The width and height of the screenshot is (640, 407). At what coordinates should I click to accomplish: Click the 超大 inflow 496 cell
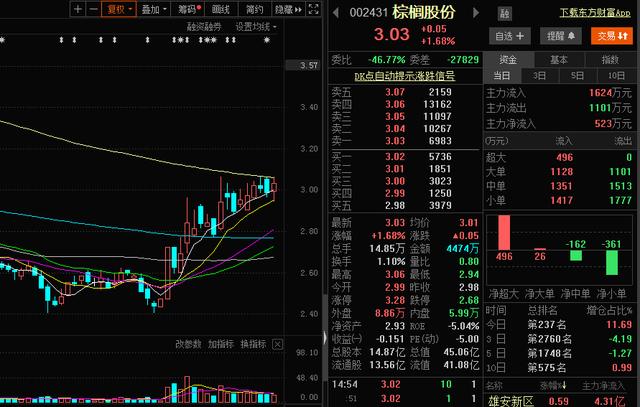(564, 158)
